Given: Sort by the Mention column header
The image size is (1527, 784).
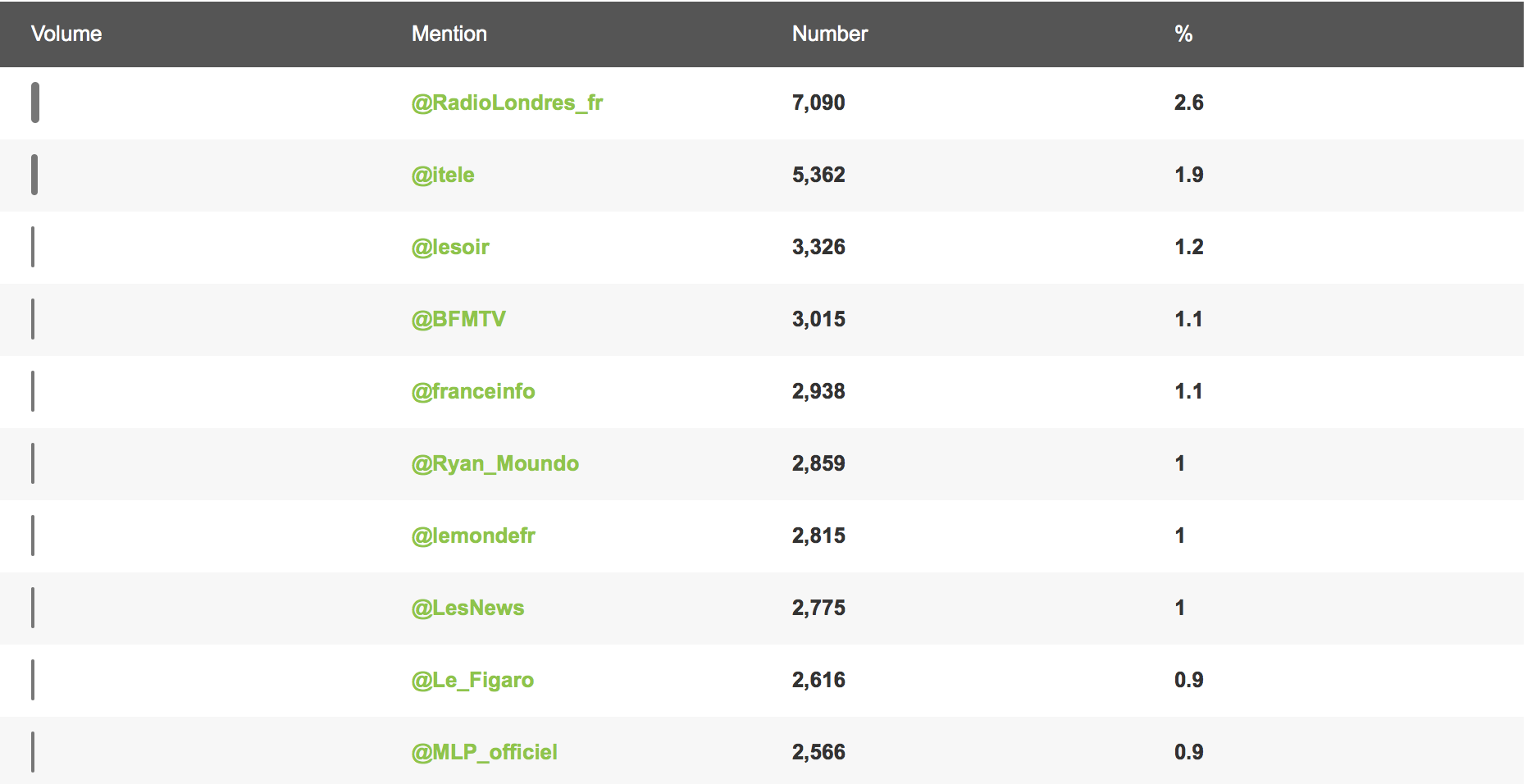Looking at the screenshot, I should point(449,34).
